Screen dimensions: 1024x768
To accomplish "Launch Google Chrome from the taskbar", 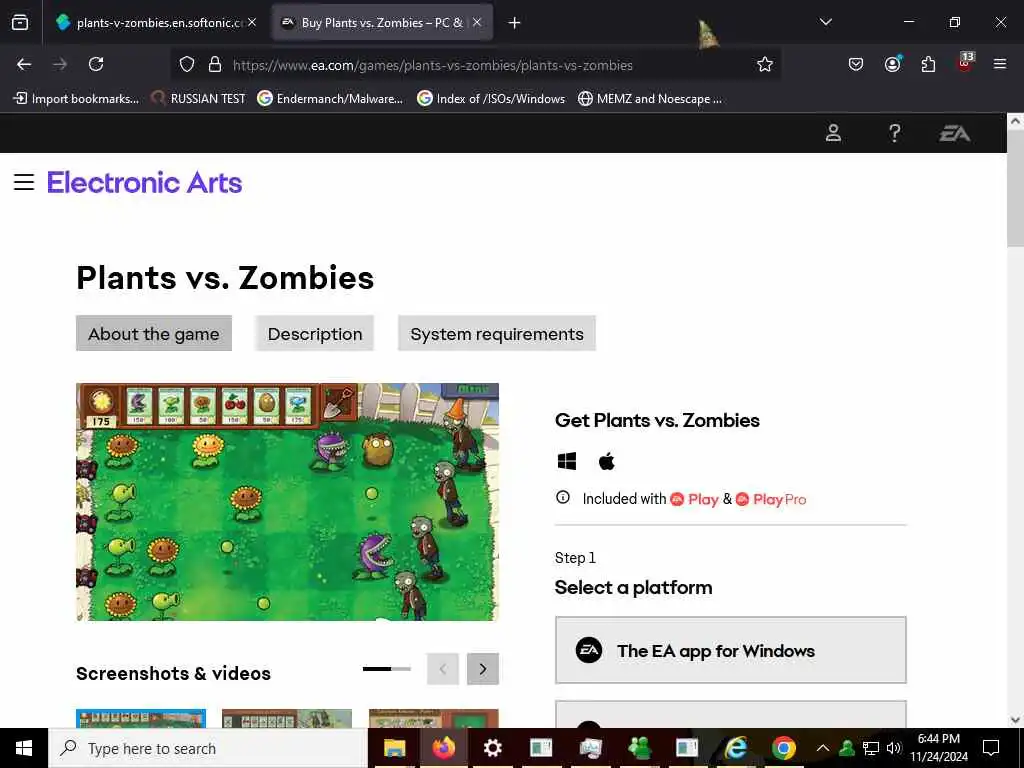I will pos(784,748).
